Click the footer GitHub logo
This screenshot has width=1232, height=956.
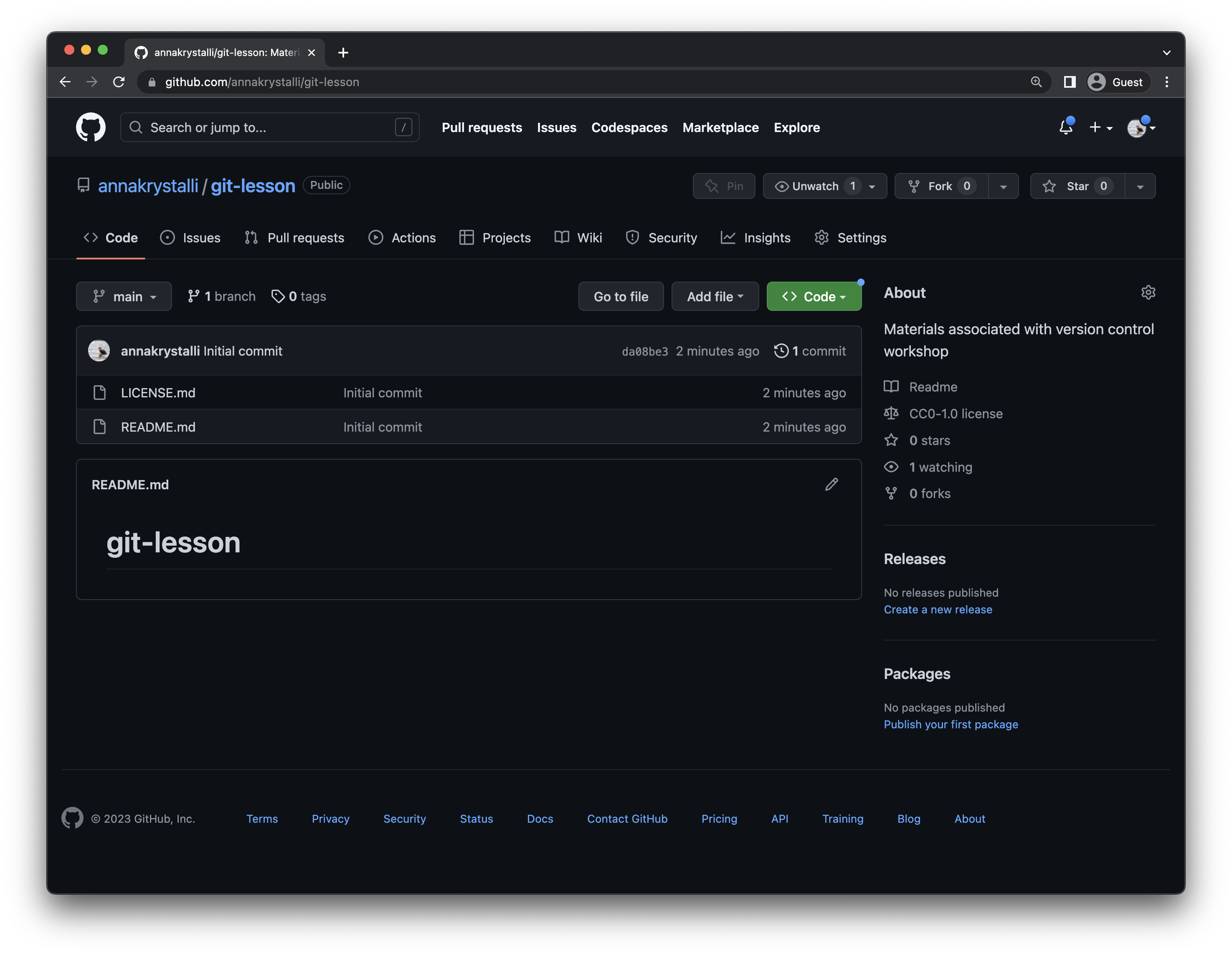tap(72, 818)
